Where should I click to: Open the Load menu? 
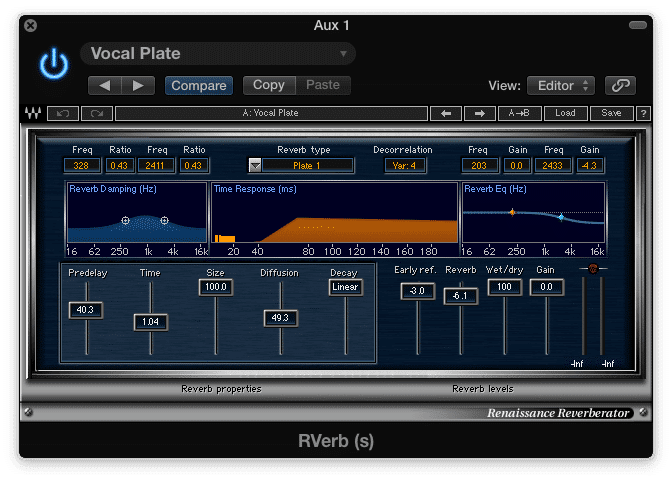(x=565, y=114)
